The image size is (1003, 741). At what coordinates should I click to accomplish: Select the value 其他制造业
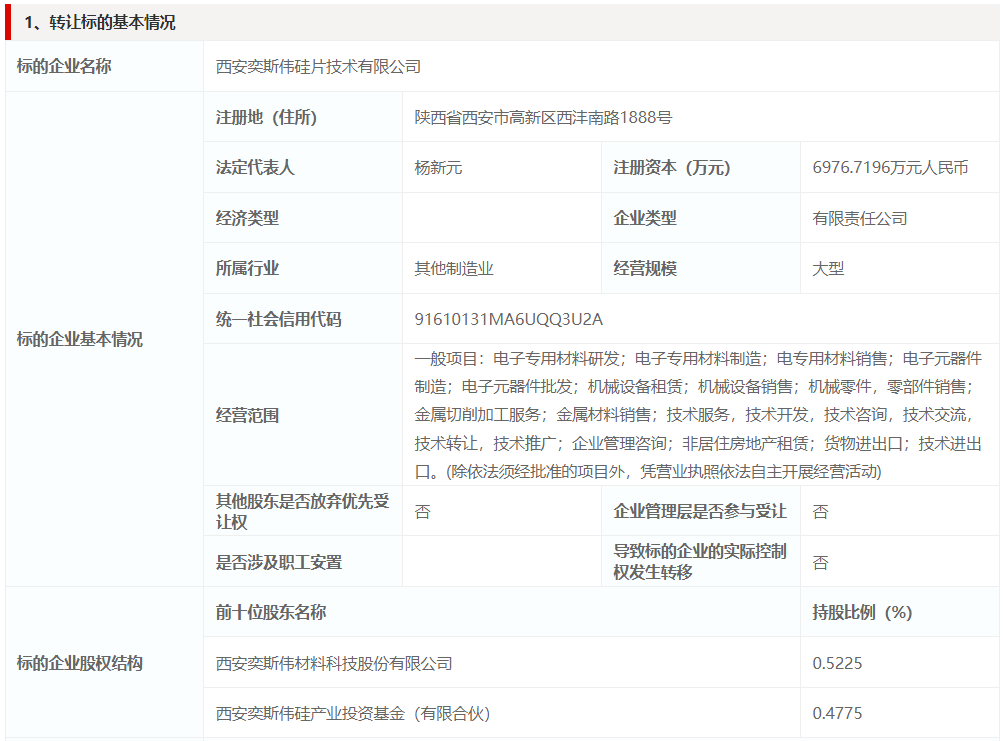(454, 269)
